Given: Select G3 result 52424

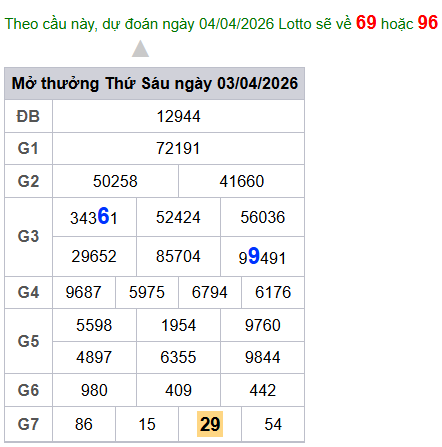Looking at the screenshot, I should [x=178, y=217].
